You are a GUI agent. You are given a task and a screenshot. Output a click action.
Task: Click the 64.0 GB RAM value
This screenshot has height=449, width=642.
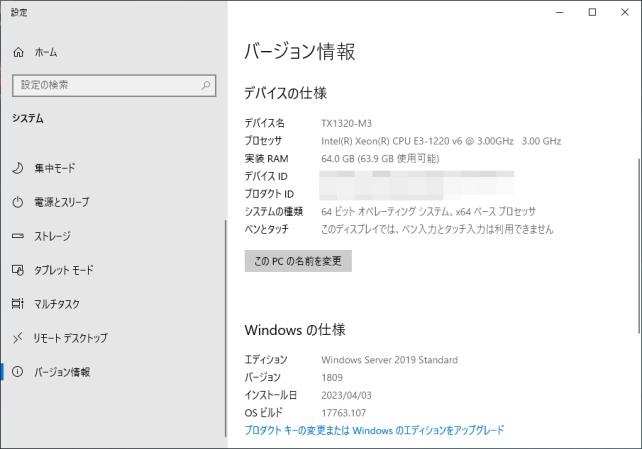tap(380, 159)
